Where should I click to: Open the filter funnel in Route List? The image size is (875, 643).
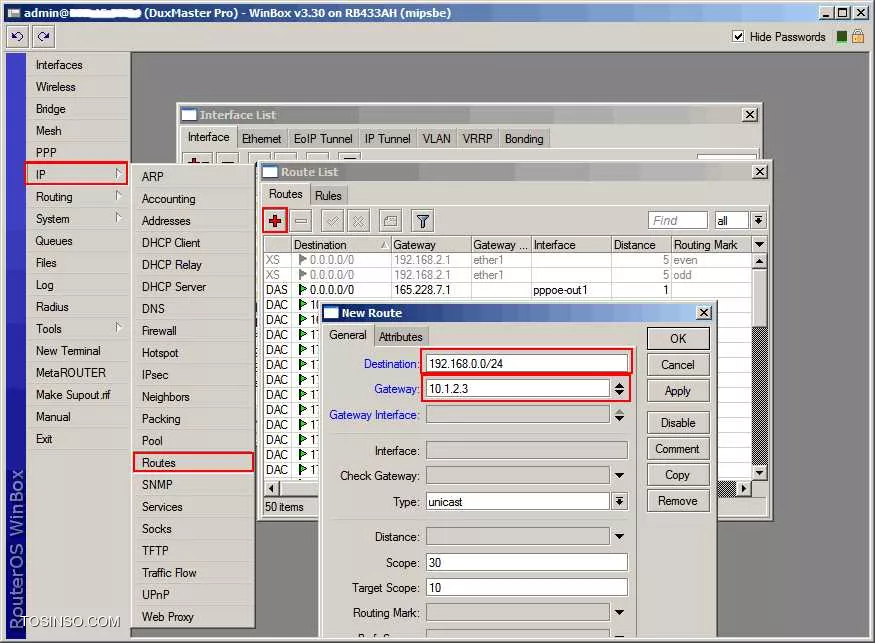[x=422, y=221]
